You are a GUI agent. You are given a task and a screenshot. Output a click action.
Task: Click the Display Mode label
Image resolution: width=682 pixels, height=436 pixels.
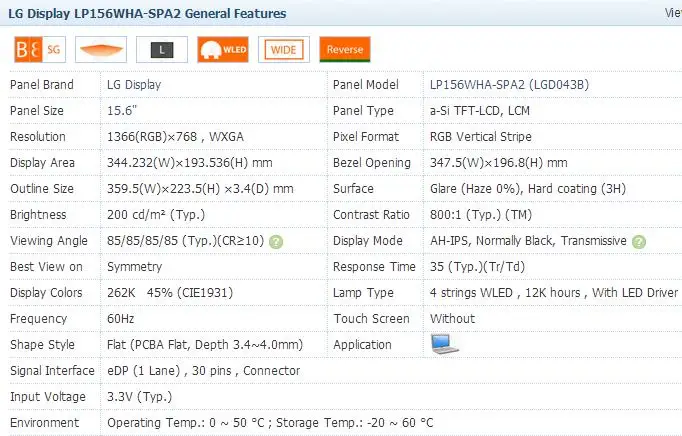(368, 241)
